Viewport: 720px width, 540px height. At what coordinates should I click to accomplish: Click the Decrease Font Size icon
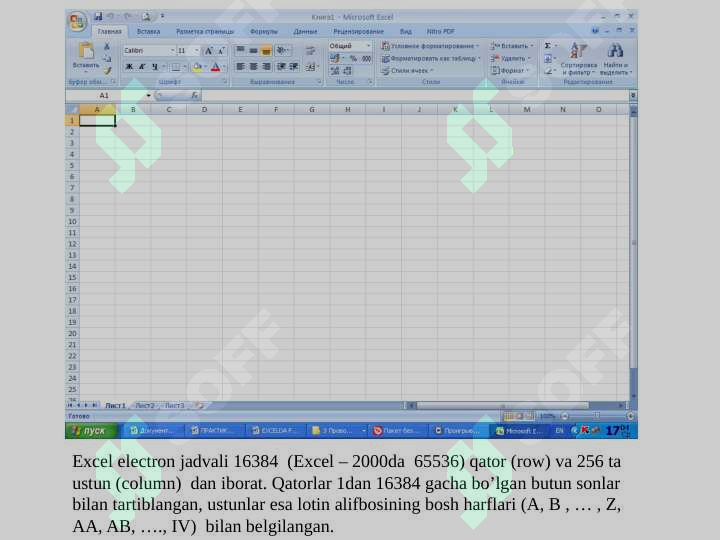(x=221, y=51)
